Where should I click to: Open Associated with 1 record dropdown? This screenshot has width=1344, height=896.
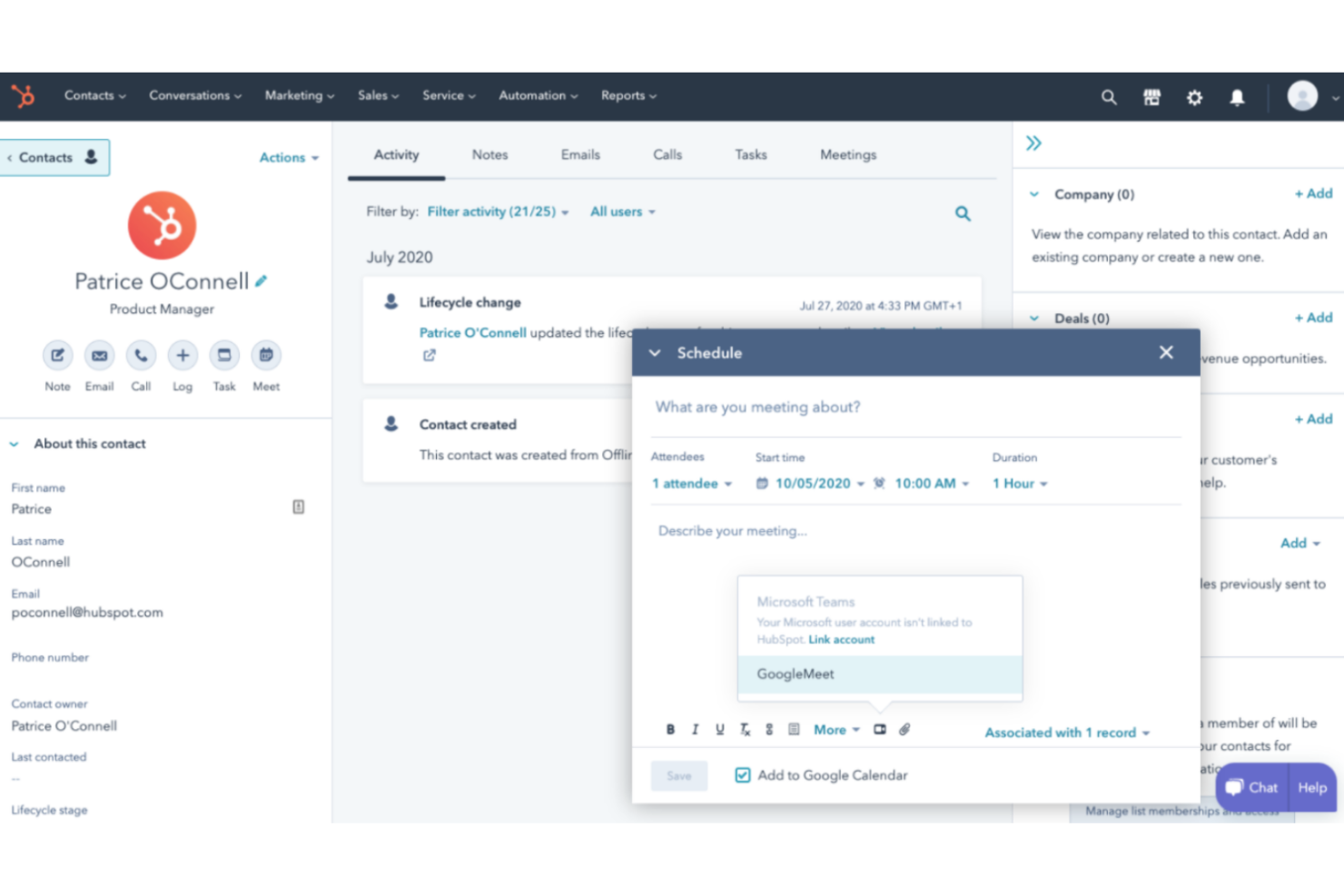1067,733
